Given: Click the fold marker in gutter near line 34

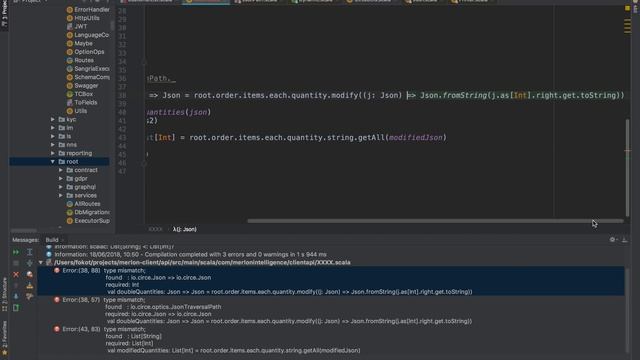Looking at the screenshot, I should [144, 62].
